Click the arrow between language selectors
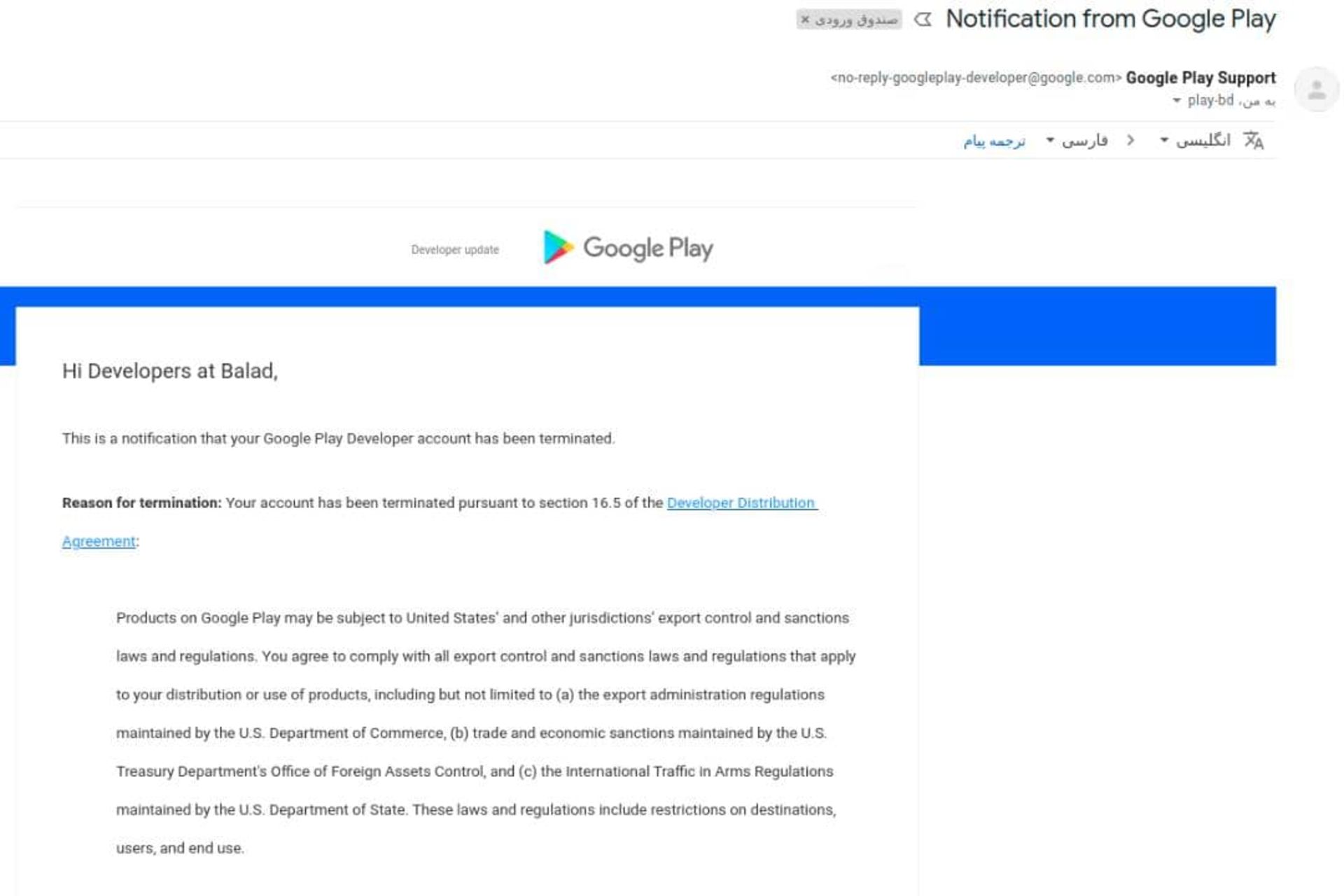1344x896 pixels. pos(1130,141)
